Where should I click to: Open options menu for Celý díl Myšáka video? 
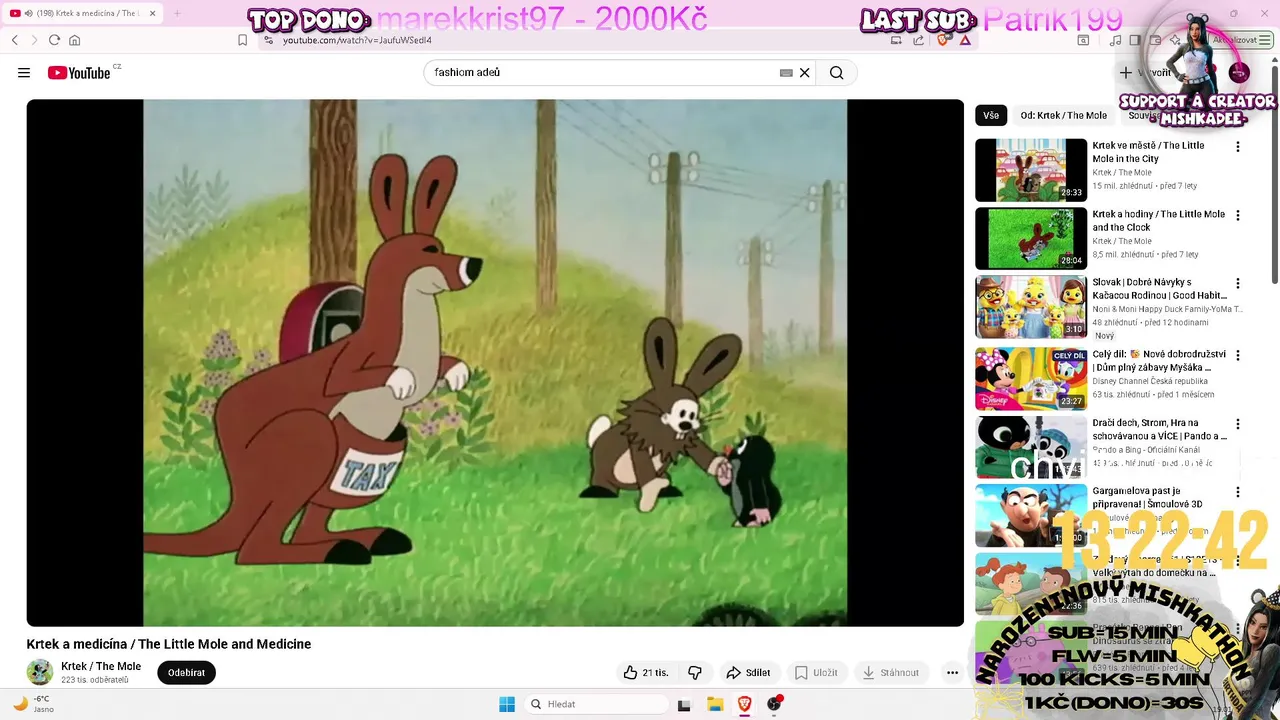click(1238, 355)
